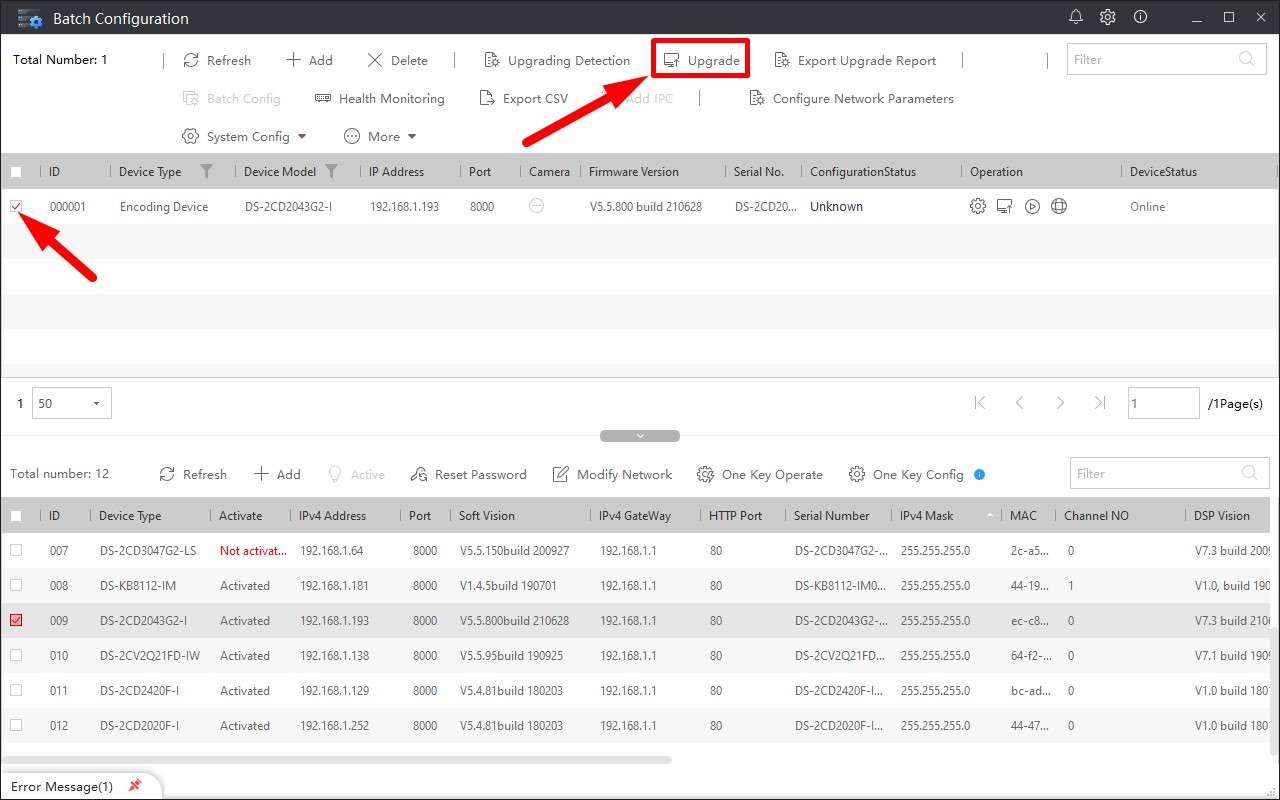Click the Upgrade button

pos(702,61)
